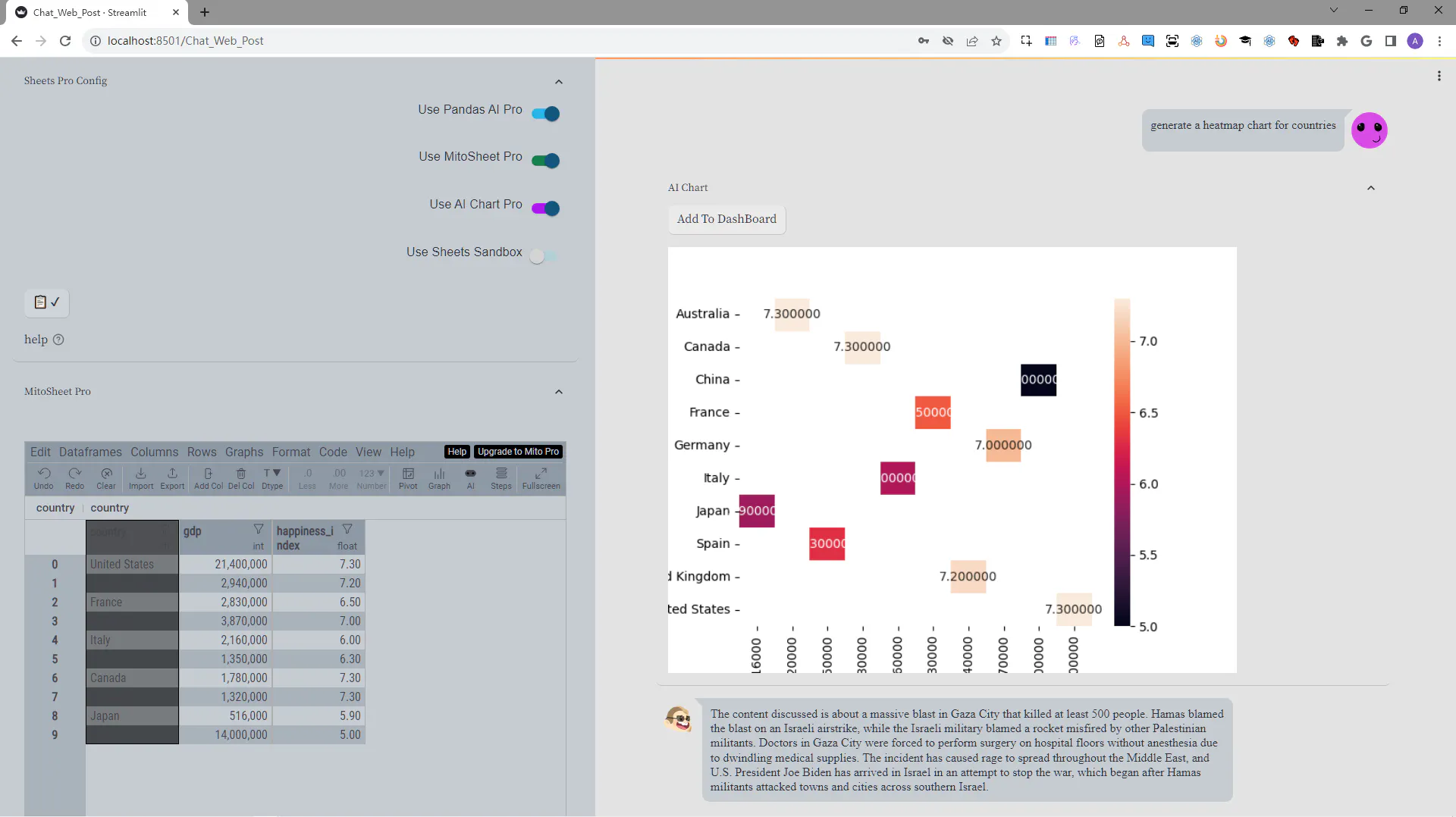Click the Export icon in MitoSheet toolbar
This screenshot has width=1456, height=817.
pos(172,477)
